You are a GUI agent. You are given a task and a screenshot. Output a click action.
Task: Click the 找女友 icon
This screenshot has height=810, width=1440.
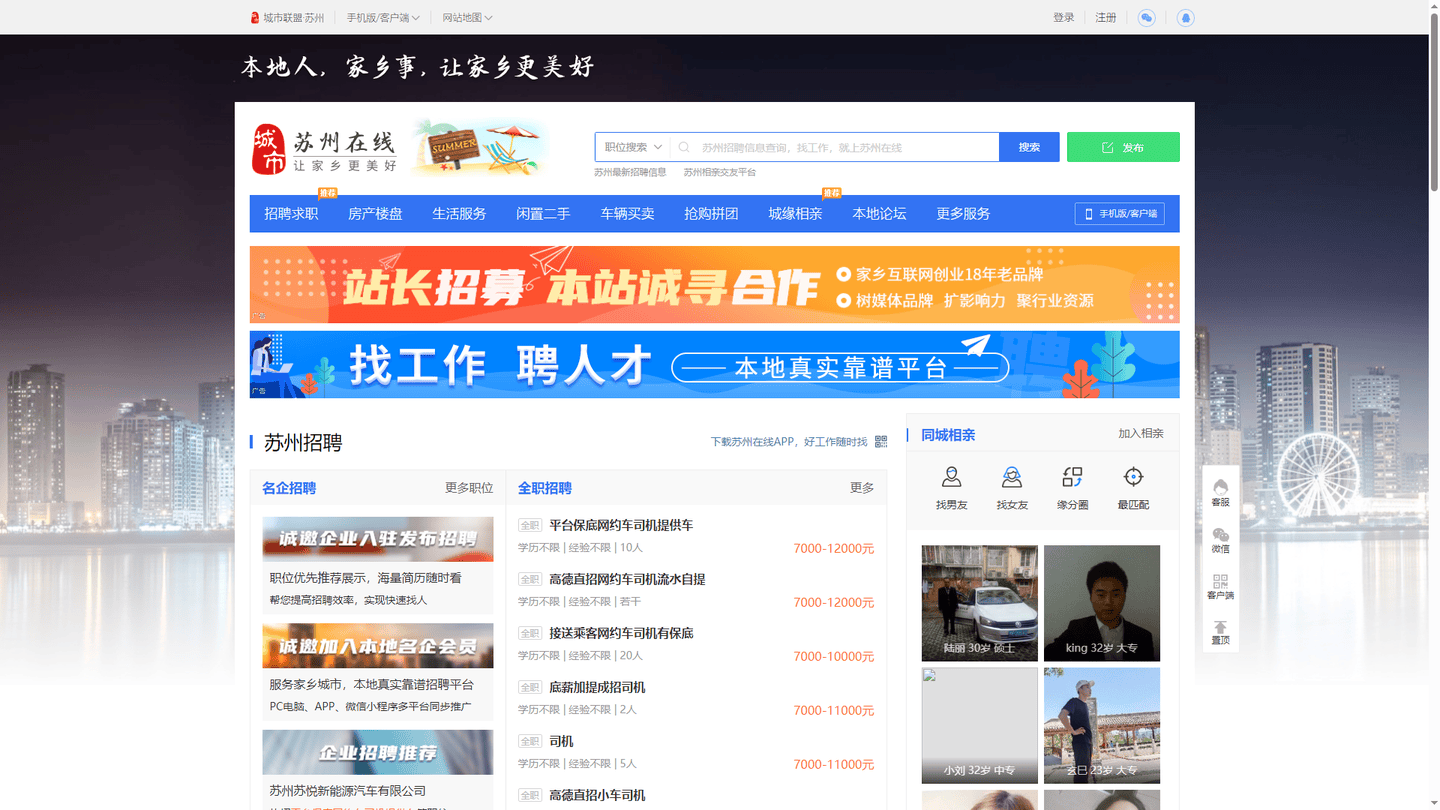click(x=1012, y=477)
